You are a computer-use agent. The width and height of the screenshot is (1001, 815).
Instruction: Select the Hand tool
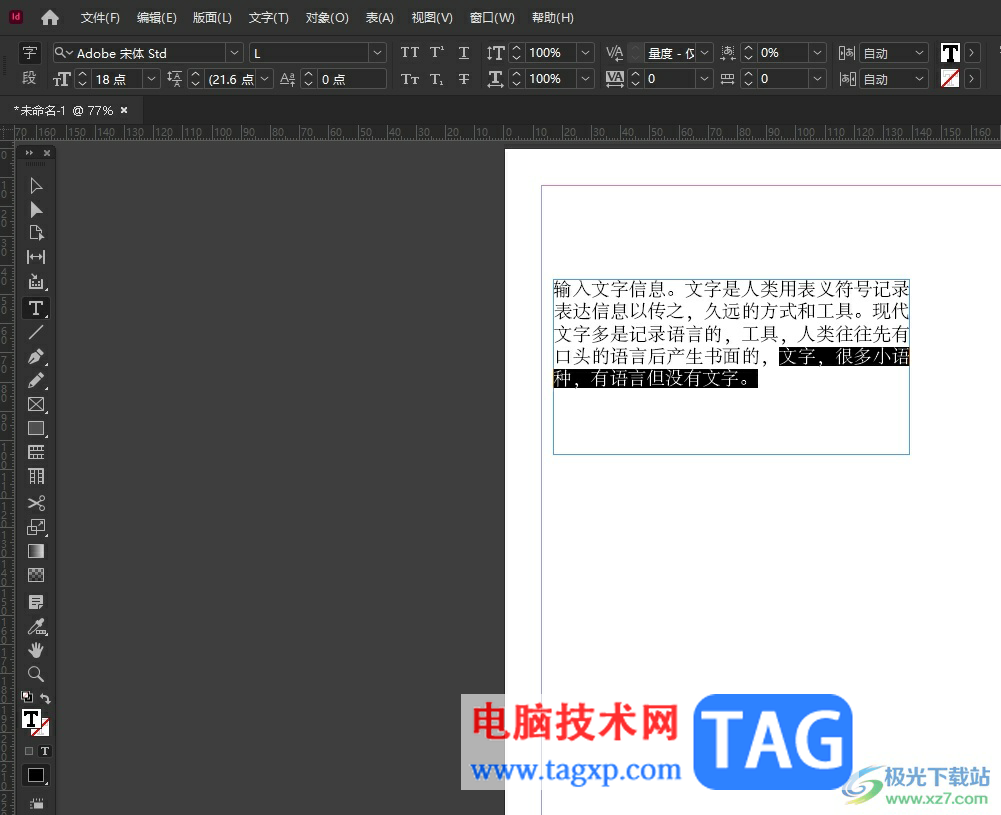coord(36,650)
